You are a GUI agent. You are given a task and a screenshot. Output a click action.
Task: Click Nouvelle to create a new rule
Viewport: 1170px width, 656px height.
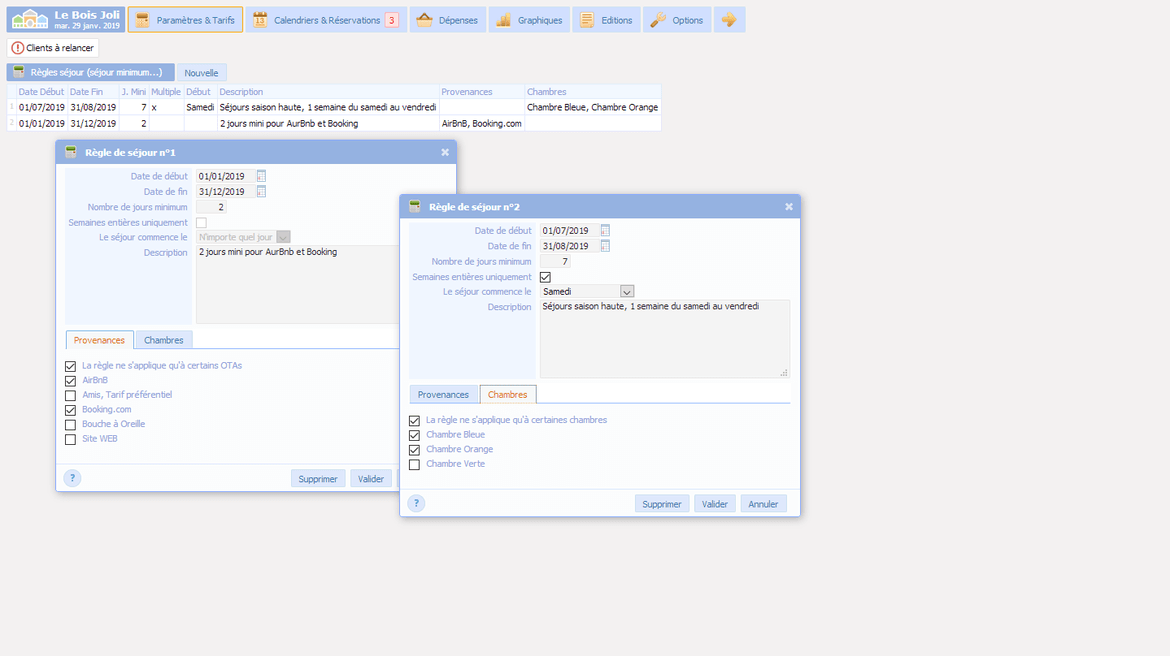pyautogui.click(x=201, y=73)
